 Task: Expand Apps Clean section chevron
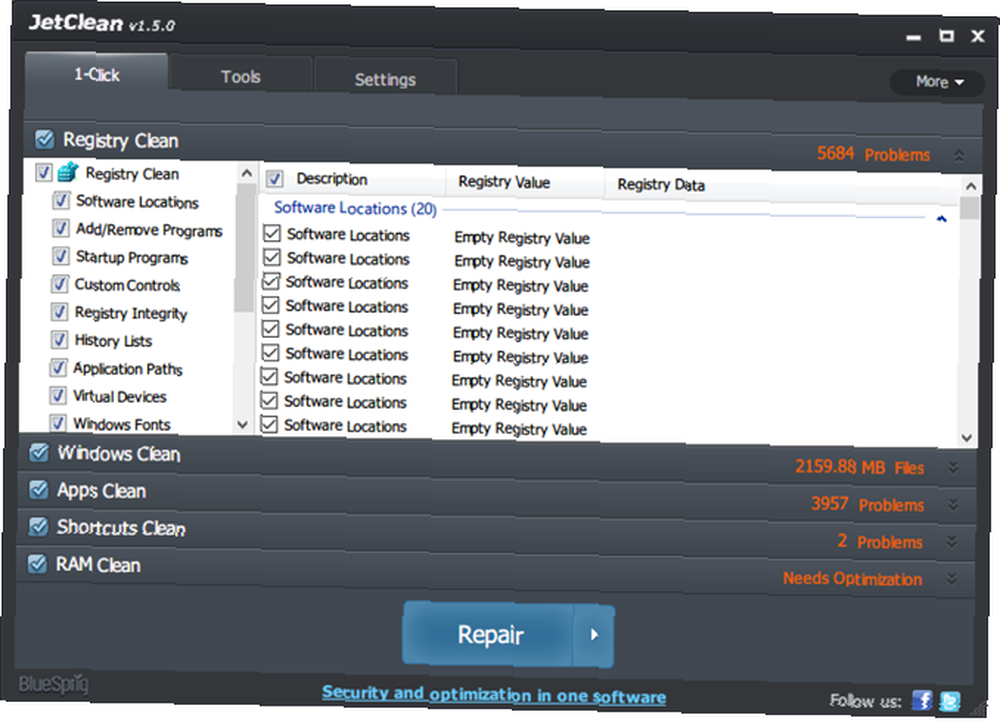click(953, 504)
